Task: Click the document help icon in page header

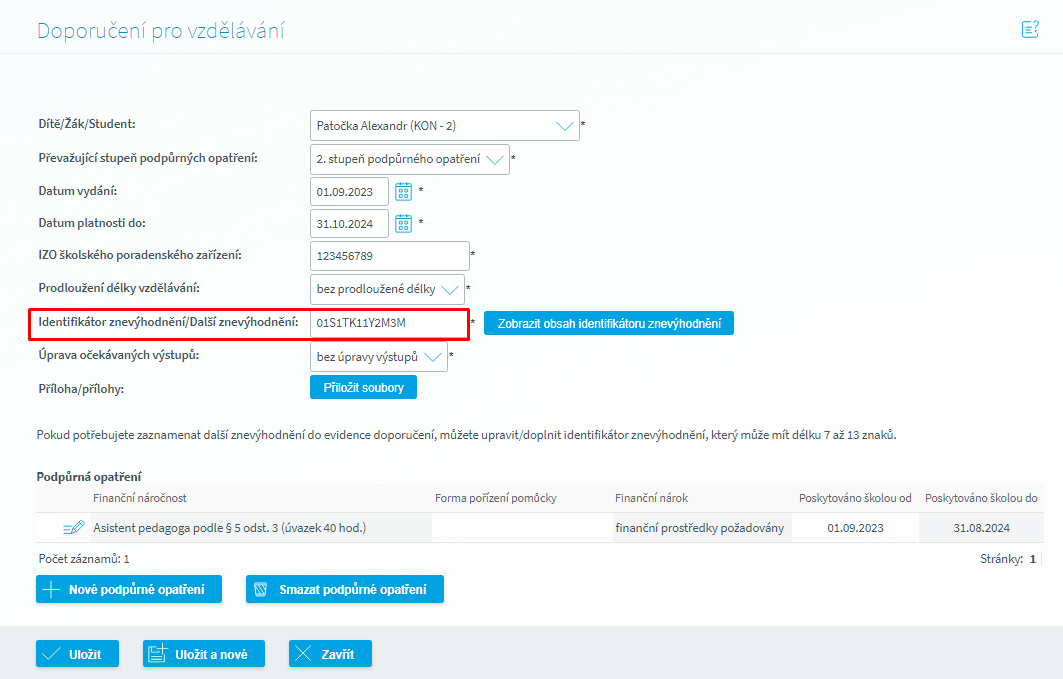Action: 1029,30
